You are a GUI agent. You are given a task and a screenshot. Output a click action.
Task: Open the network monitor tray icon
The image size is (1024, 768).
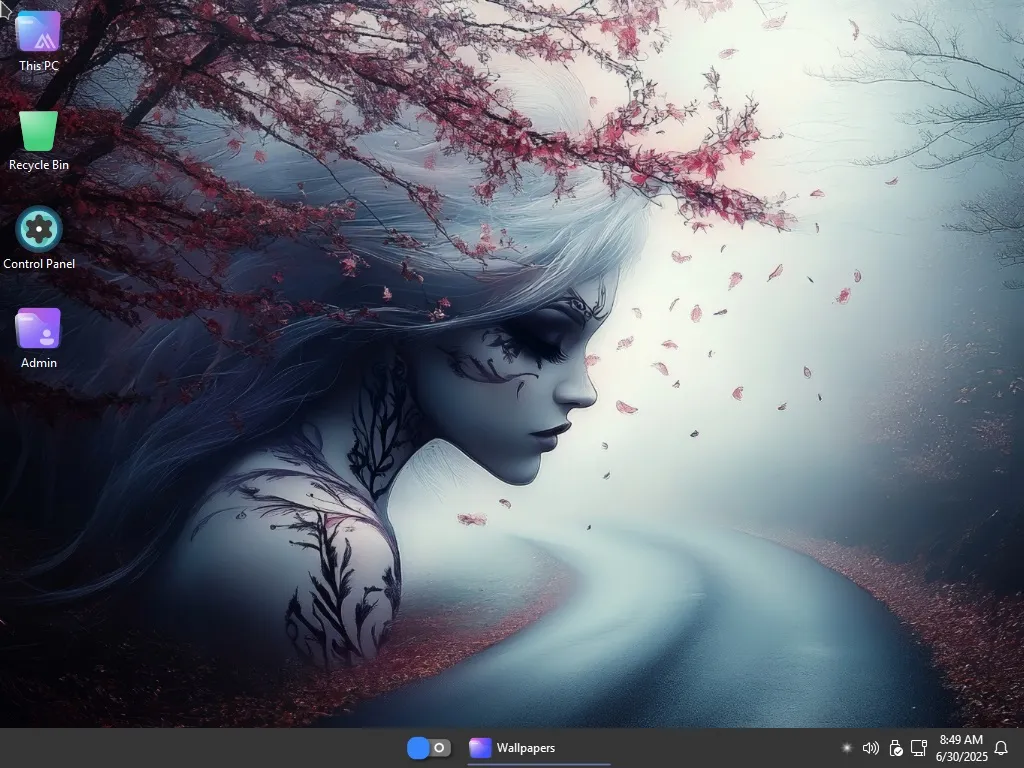pos(919,748)
